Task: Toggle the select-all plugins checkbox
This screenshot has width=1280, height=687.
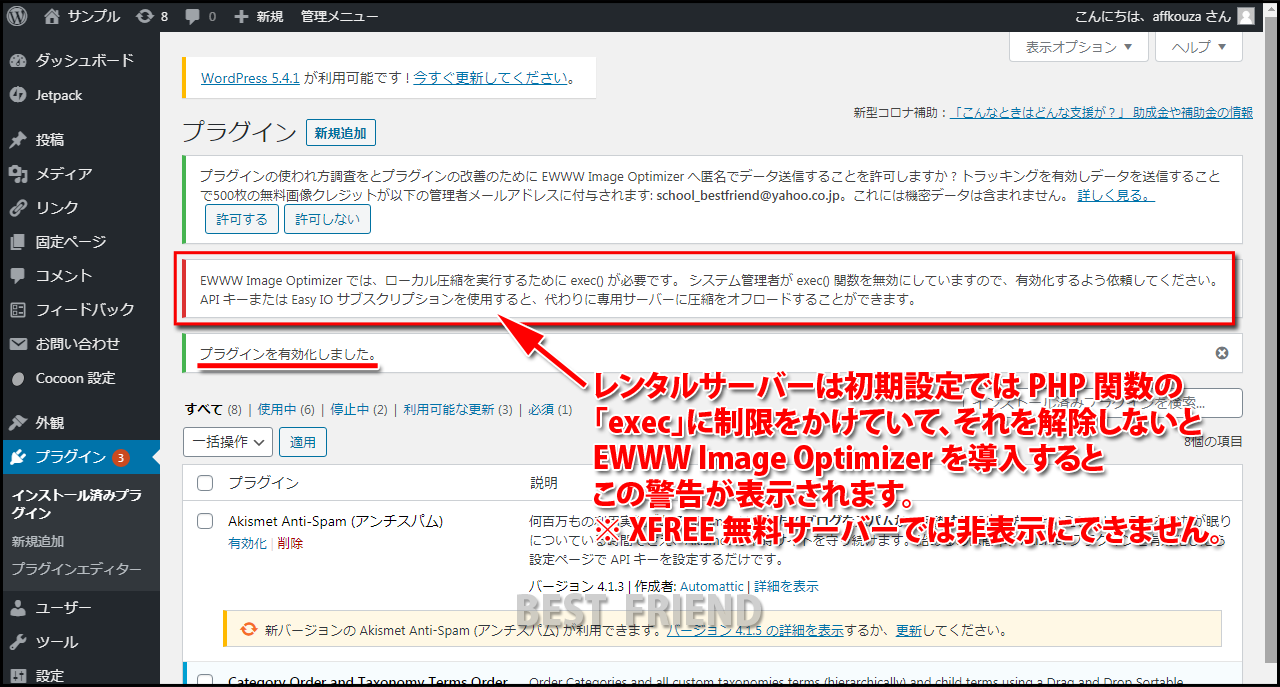Action: click(205, 483)
